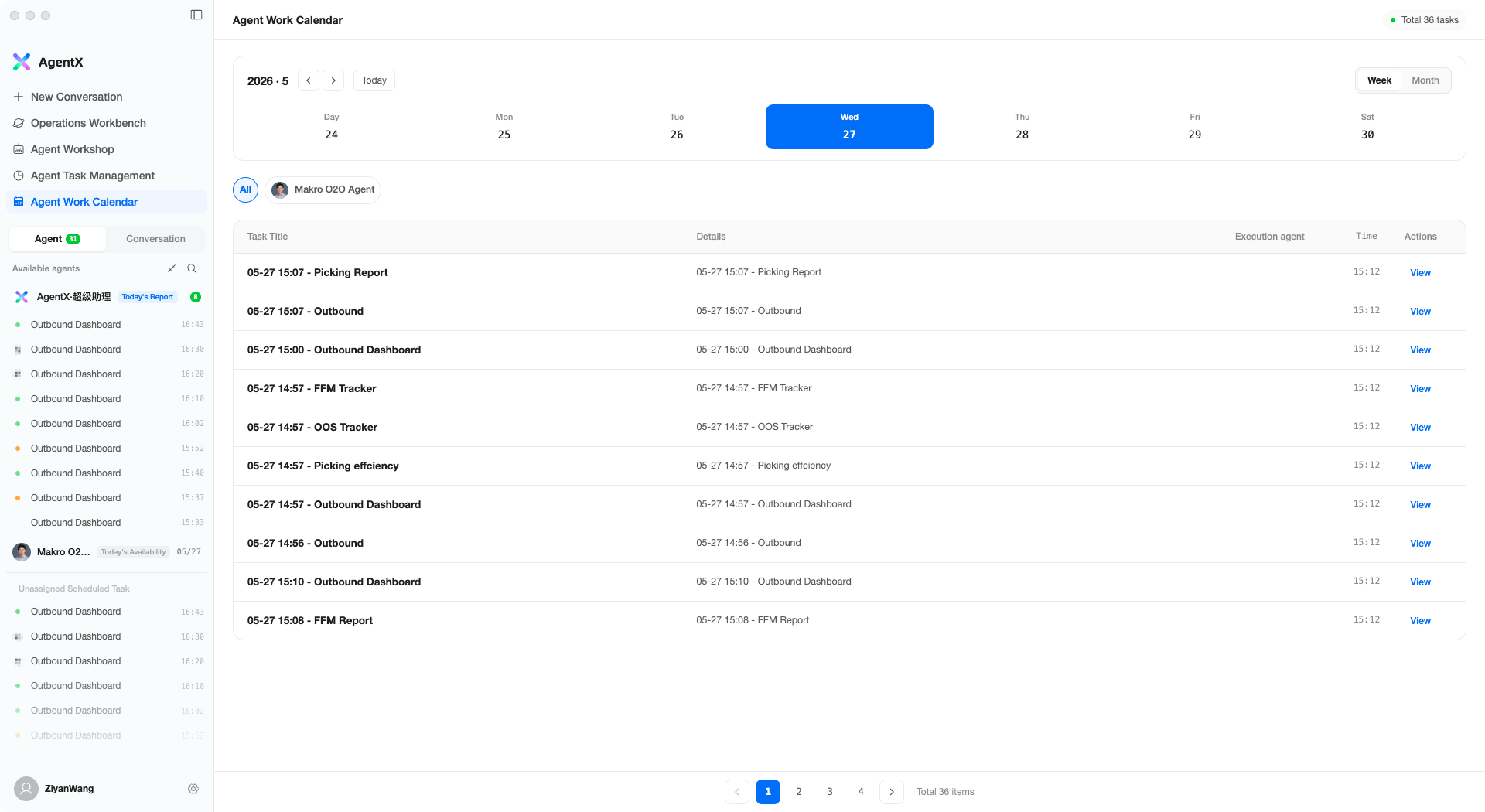Start a New Conversation
The image size is (1485, 812).
tap(107, 97)
